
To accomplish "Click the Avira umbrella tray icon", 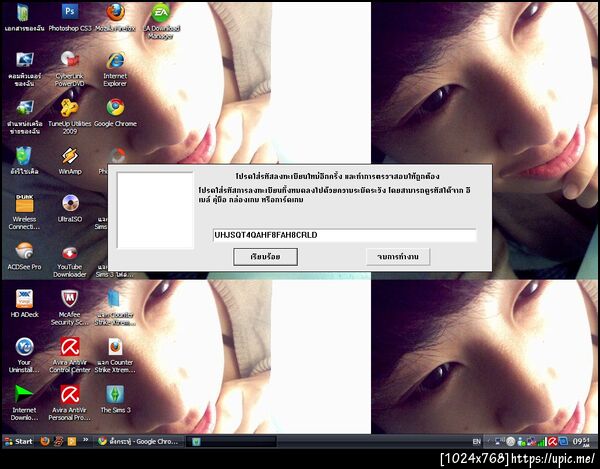I will pos(552,442).
